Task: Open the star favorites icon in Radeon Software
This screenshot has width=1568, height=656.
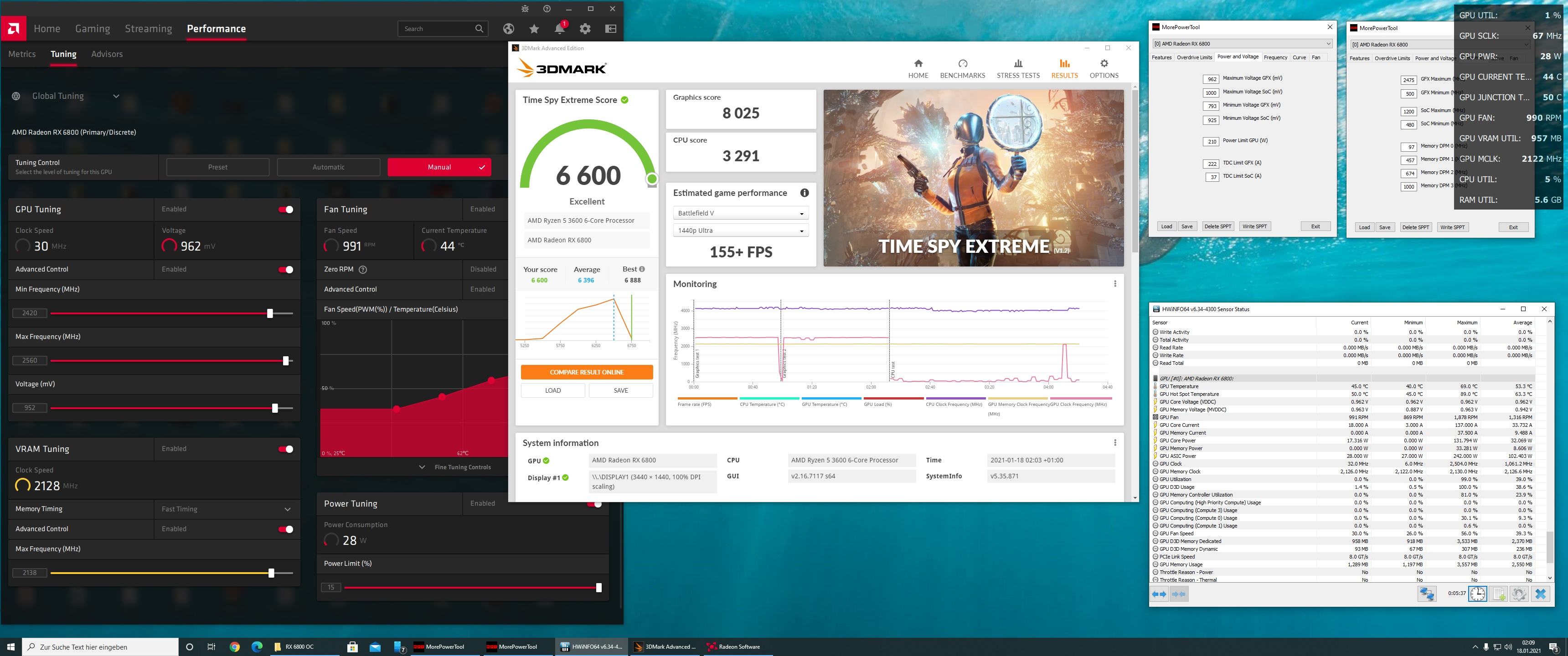Action: (534, 29)
